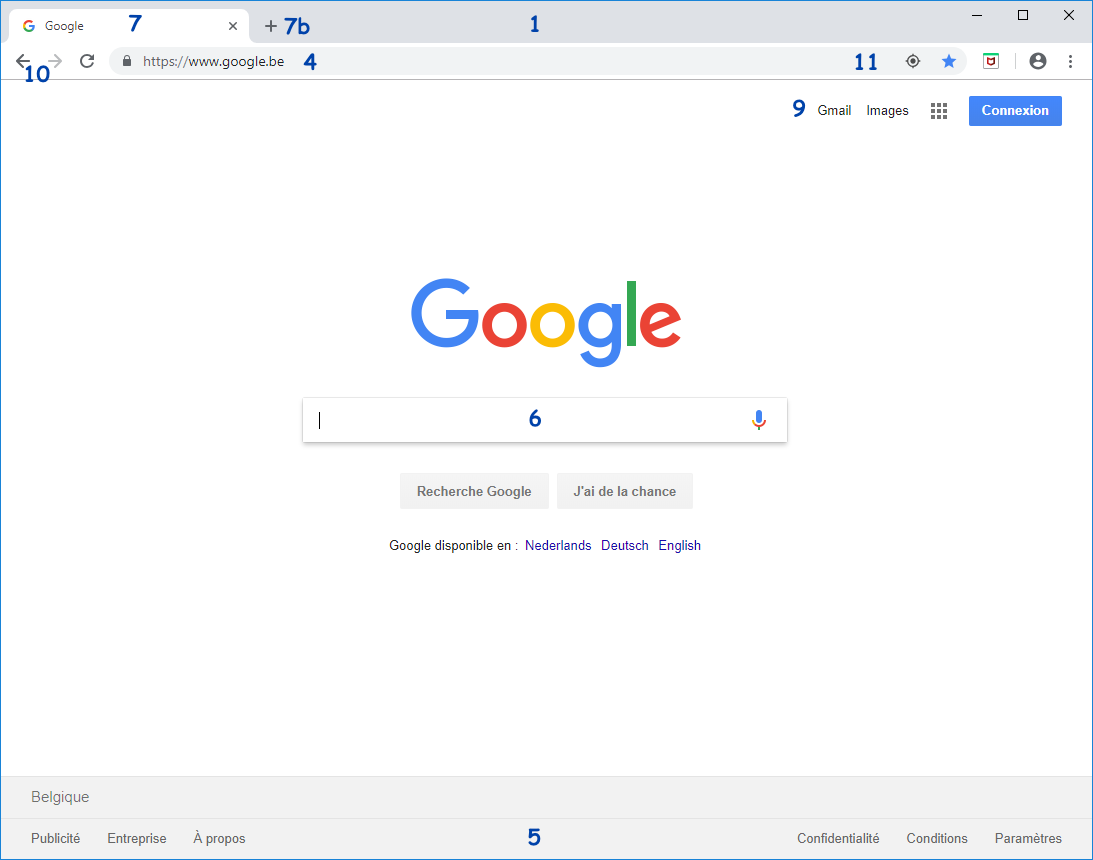Click the blue Connexion button
Viewport: 1093px width, 860px height.
(1015, 111)
